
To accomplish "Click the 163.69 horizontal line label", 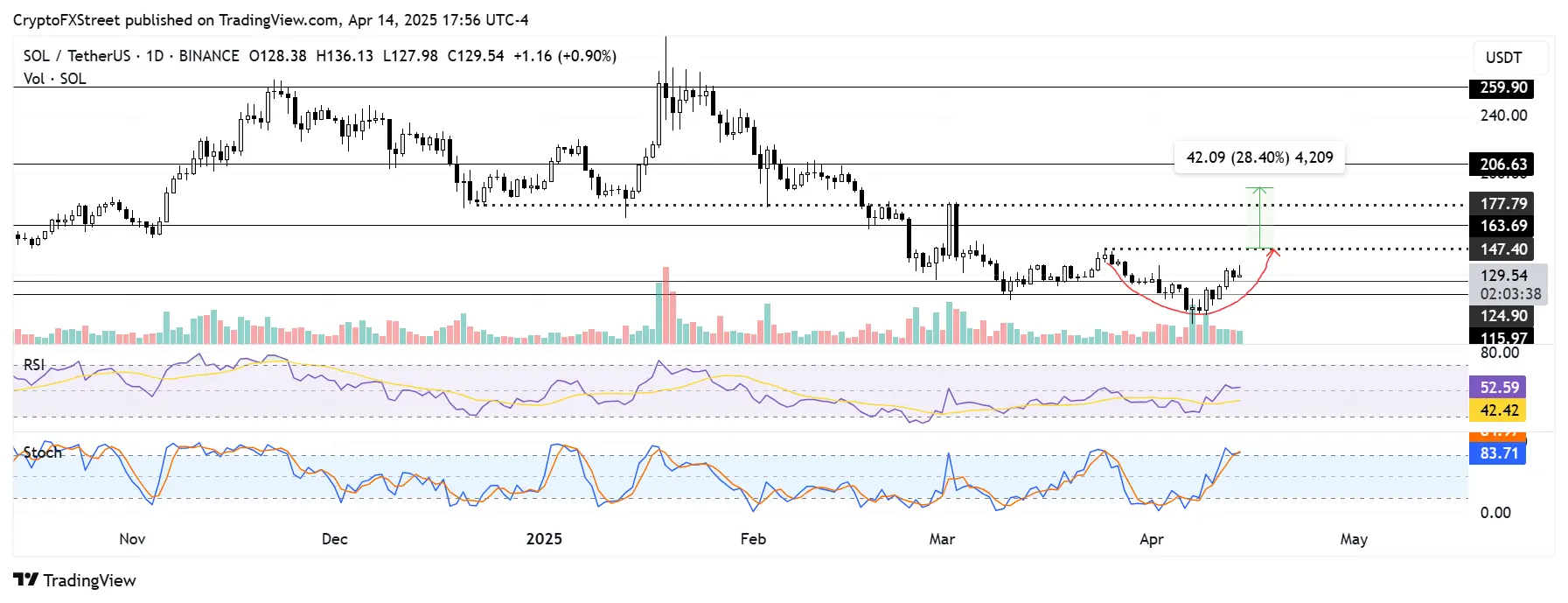I will tap(1502, 226).
